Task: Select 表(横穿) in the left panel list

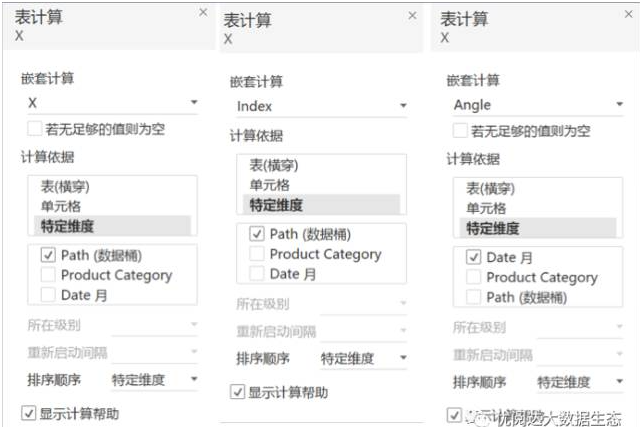Action: pyautogui.click(x=112, y=187)
